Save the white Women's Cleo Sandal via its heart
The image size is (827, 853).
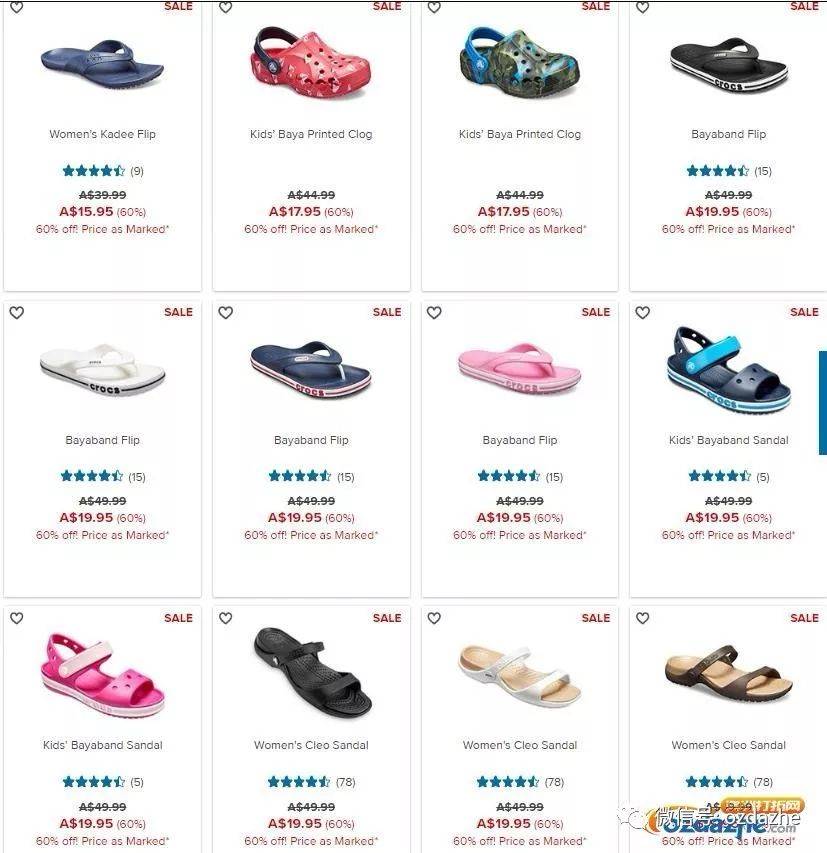point(434,618)
